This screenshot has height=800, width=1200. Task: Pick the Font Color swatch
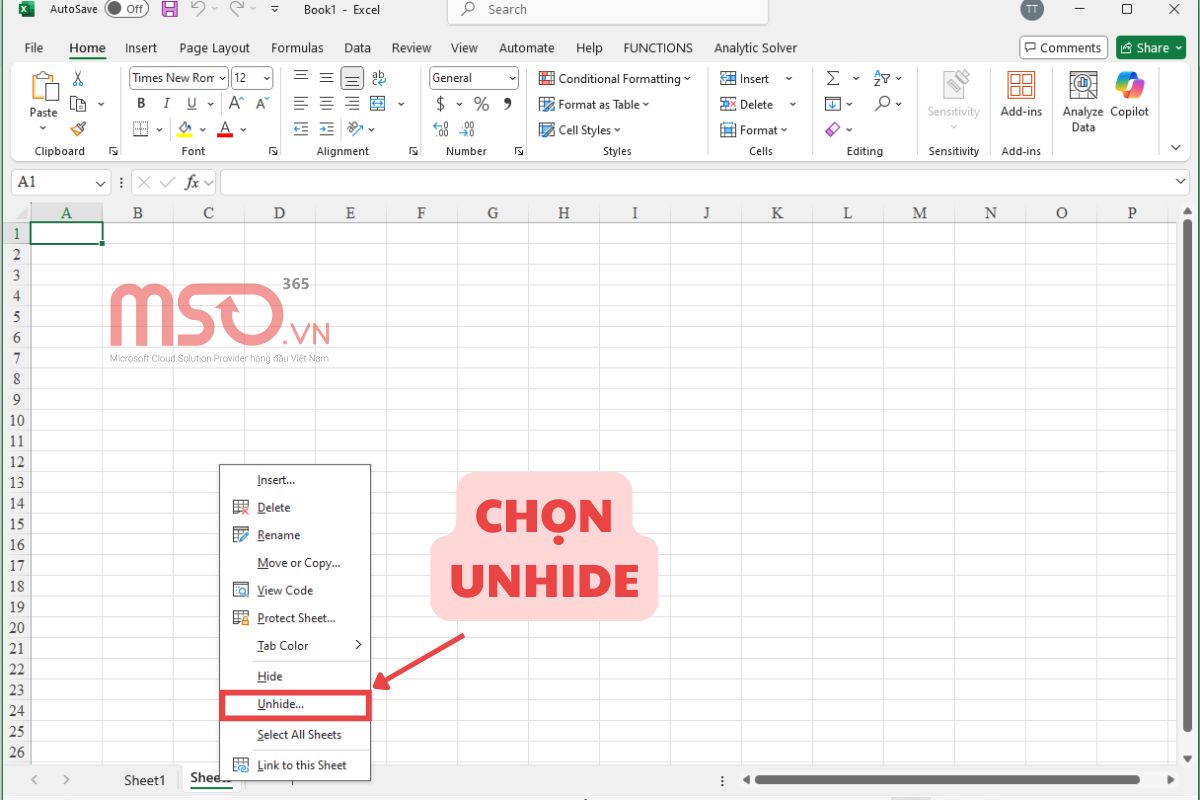(225, 129)
